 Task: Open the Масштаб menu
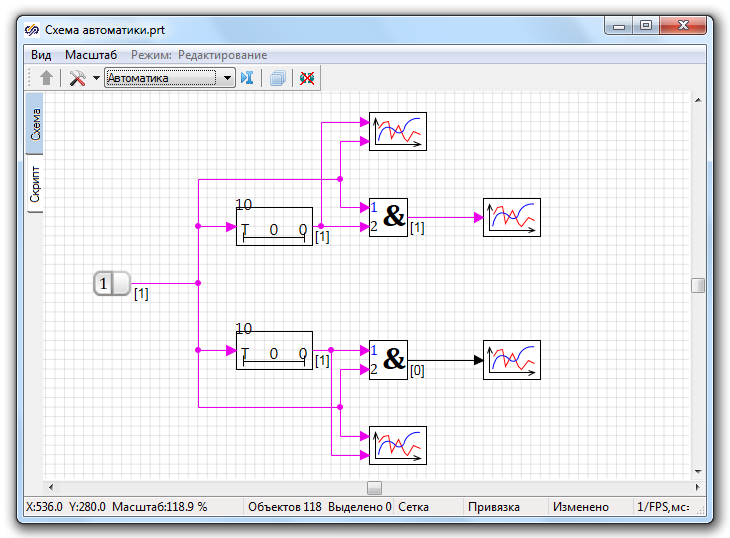91,54
